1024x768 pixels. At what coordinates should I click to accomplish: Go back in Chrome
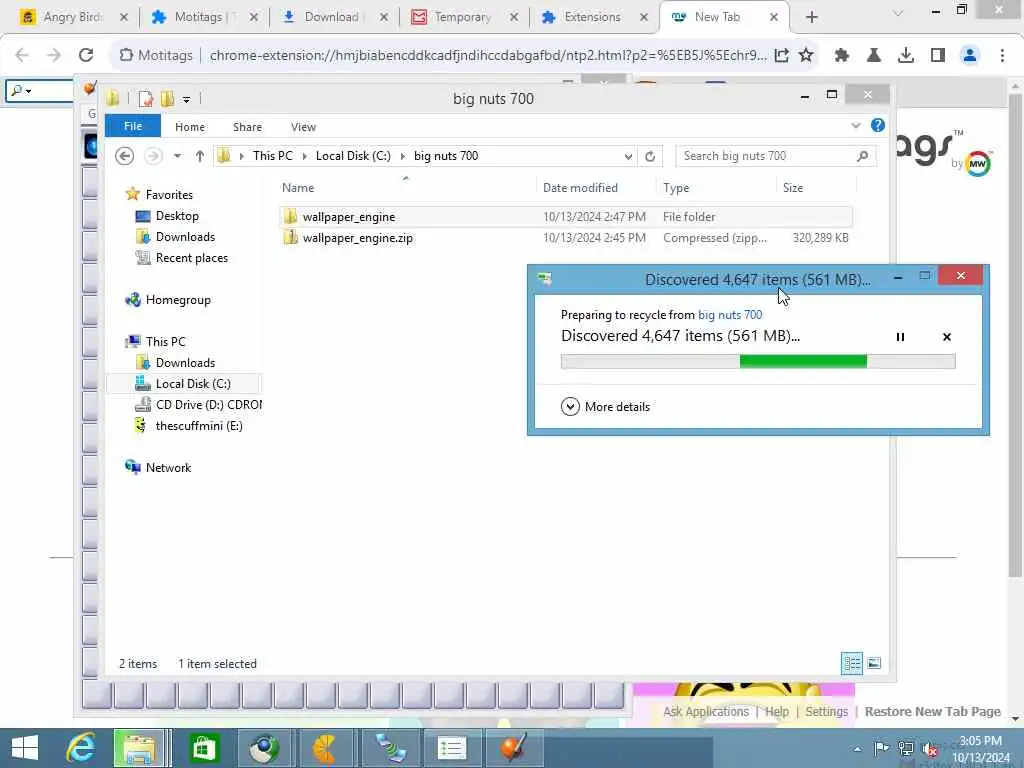pyautogui.click(x=22, y=56)
